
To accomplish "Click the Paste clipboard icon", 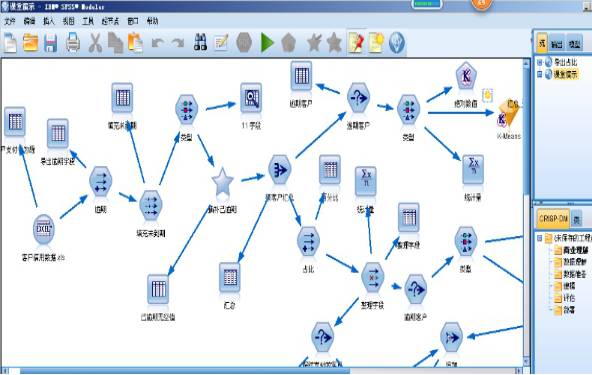I will click(135, 43).
